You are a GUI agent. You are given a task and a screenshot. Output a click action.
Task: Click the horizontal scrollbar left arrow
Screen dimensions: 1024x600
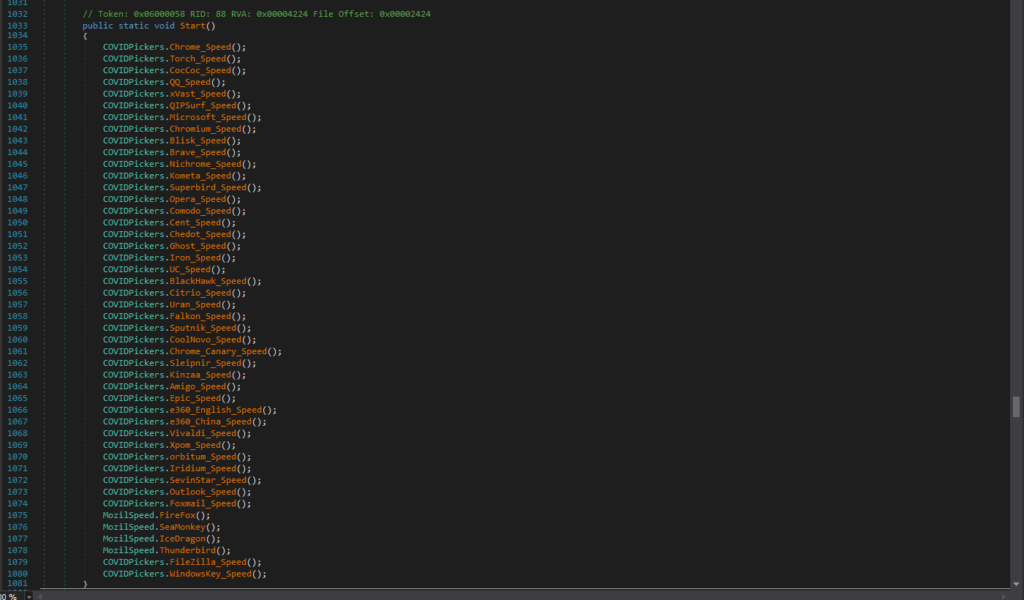click(x=41, y=595)
